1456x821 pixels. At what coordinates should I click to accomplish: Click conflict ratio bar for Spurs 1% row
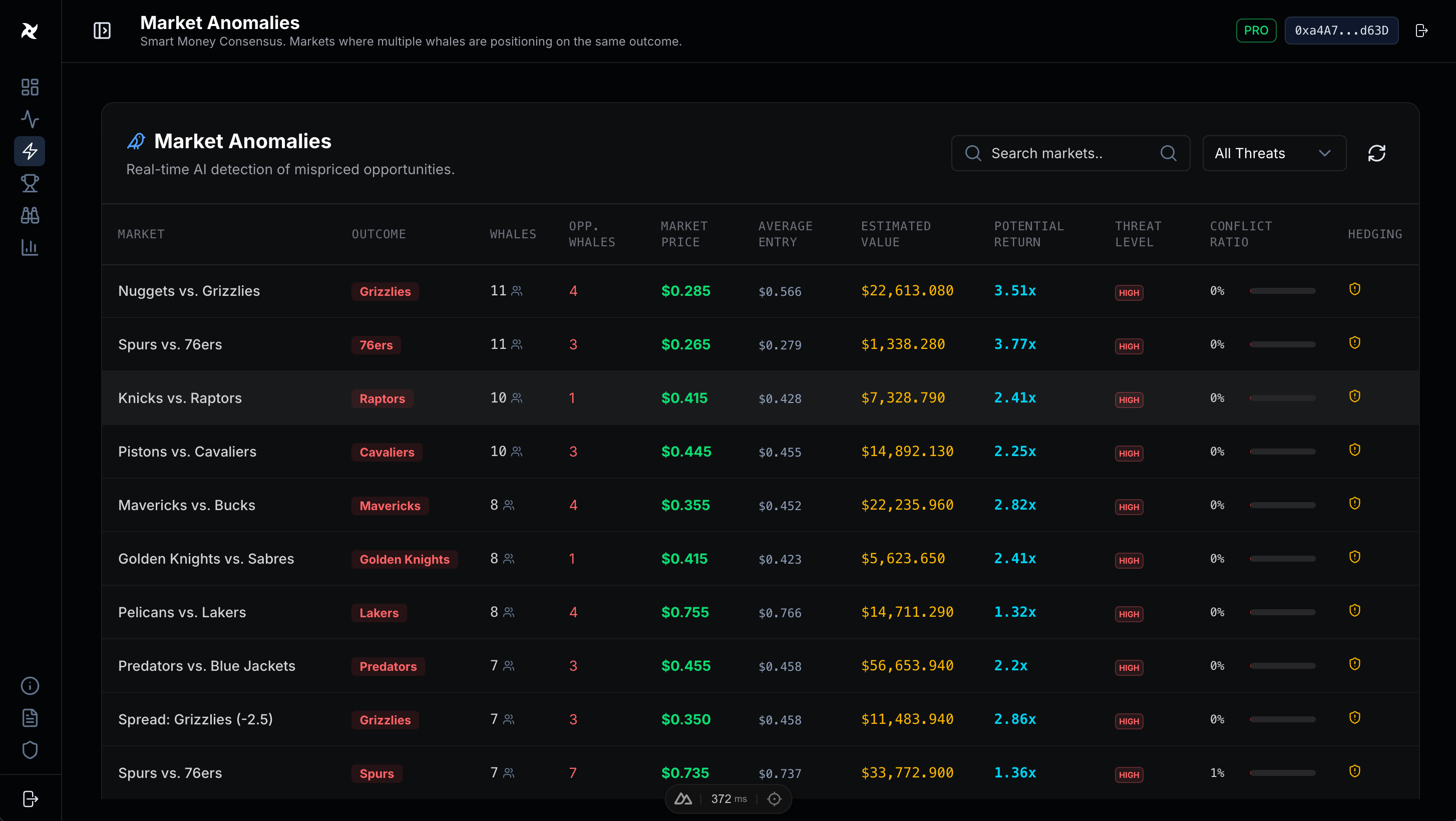click(x=1282, y=773)
